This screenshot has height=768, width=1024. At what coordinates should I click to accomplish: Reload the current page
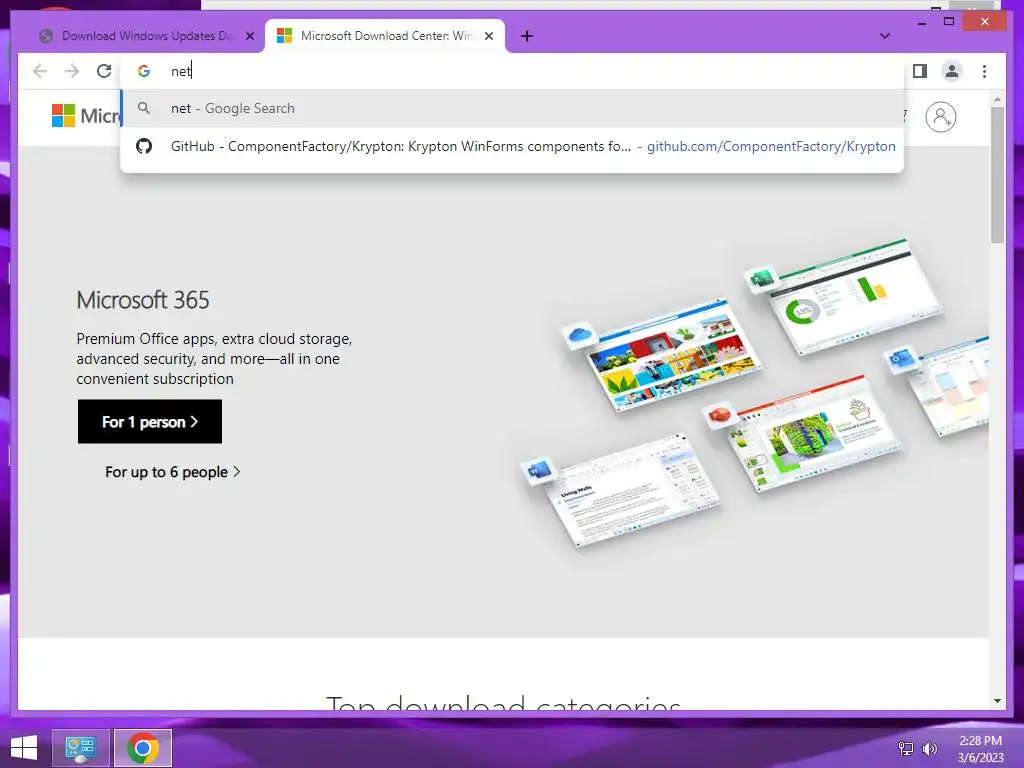click(104, 71)
